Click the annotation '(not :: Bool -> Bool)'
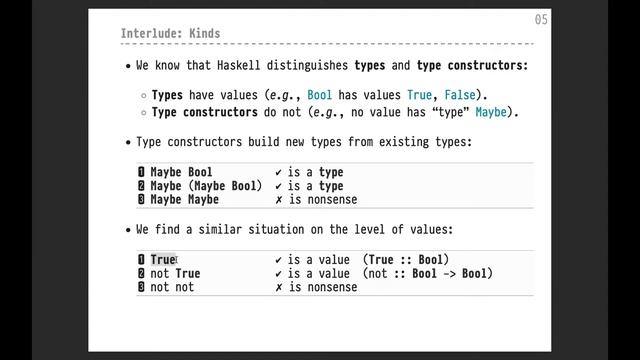This screenshot has height=360, width=640. click(x=427, y=273)
